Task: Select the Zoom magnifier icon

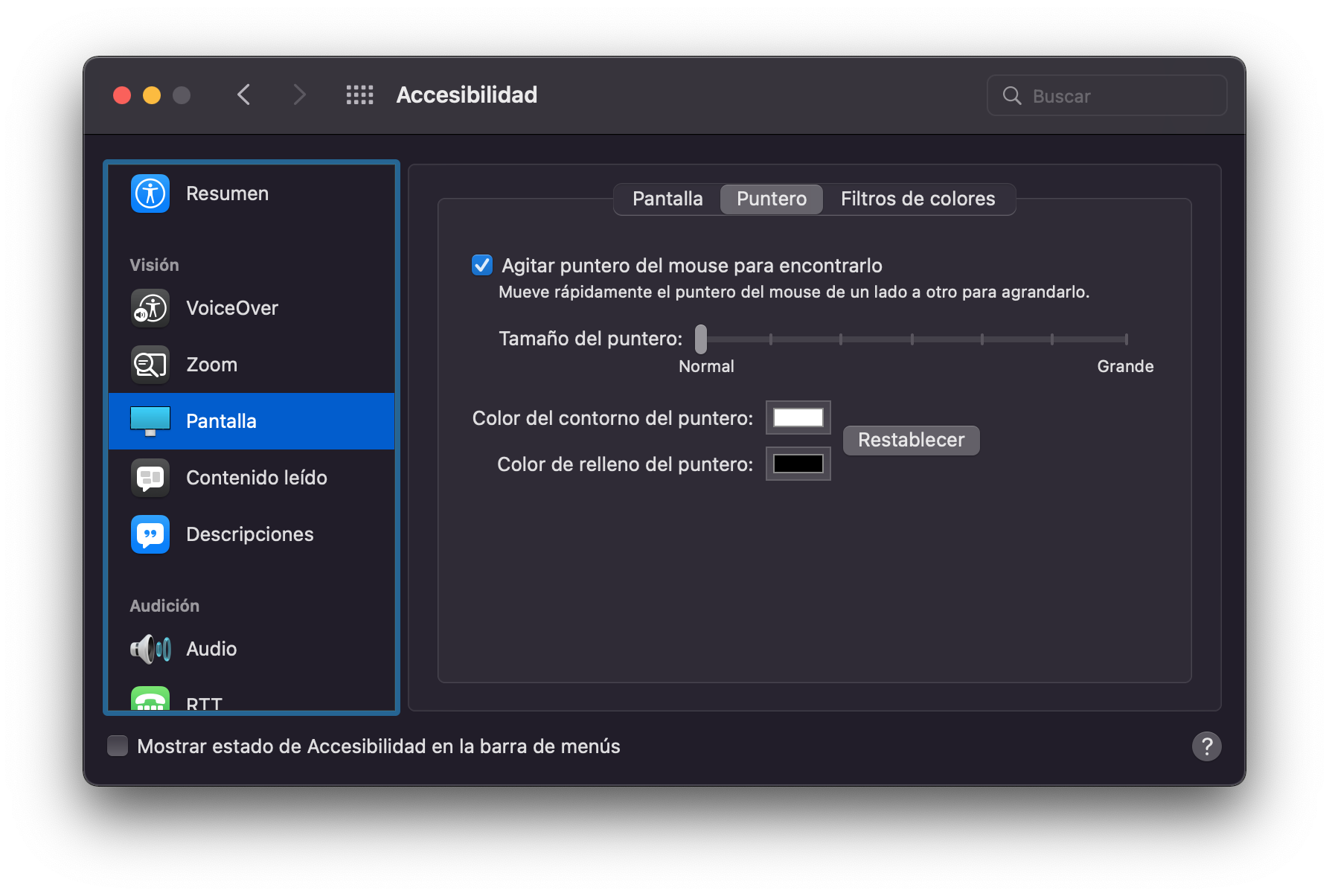Action: (x=150, y=365)
